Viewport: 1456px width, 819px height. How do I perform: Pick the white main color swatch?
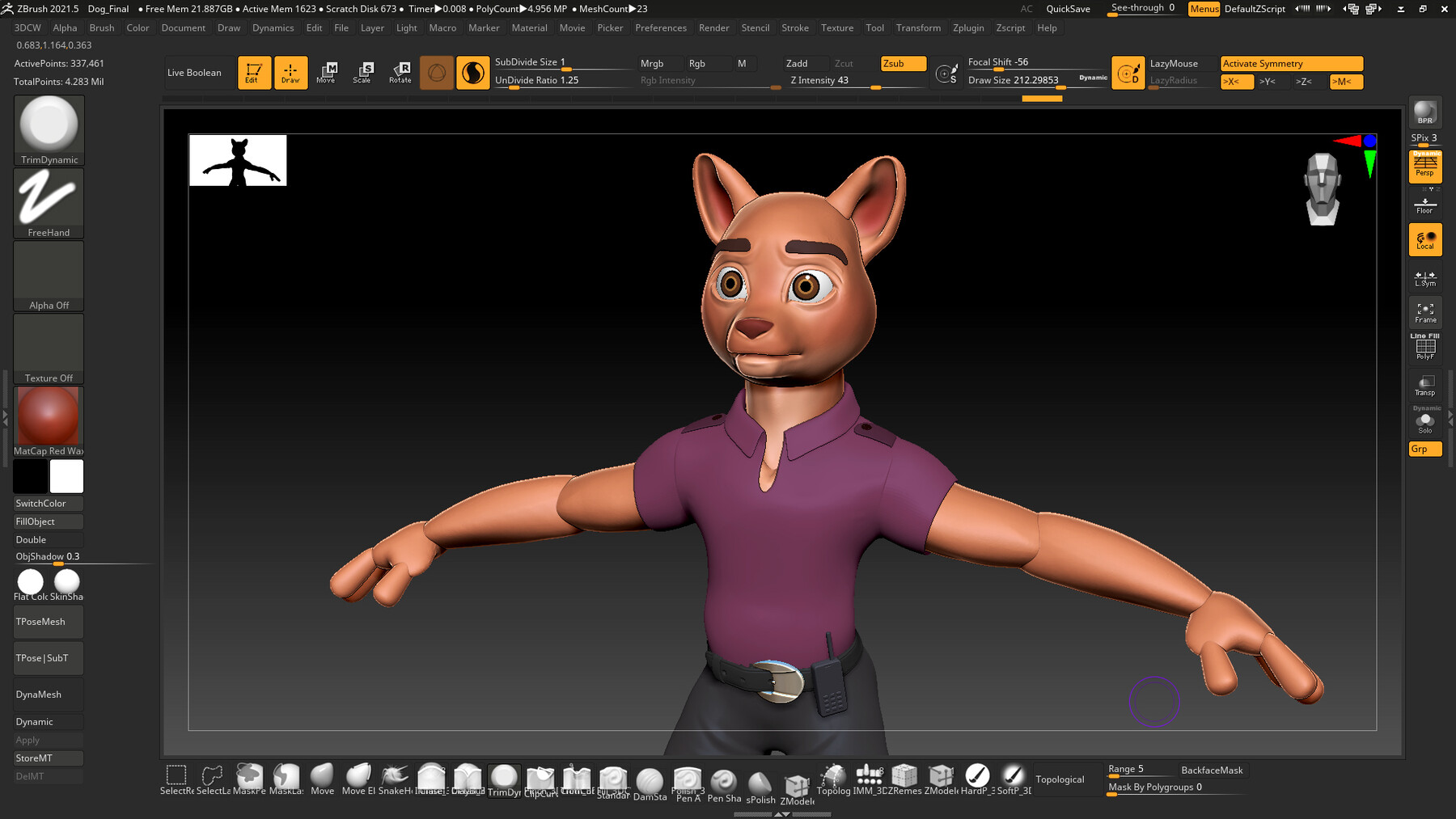click(66, 476)
